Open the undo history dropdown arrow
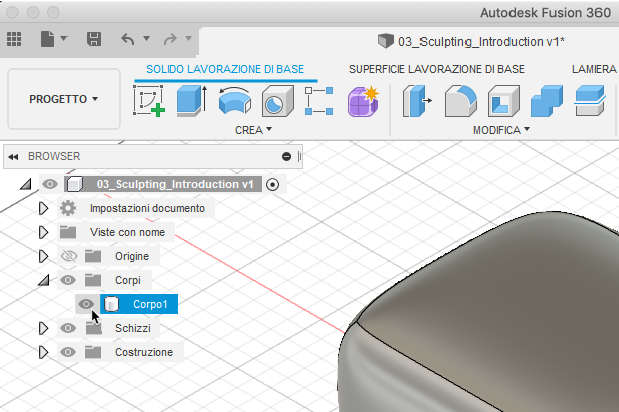619x412 pixels. 146,38
